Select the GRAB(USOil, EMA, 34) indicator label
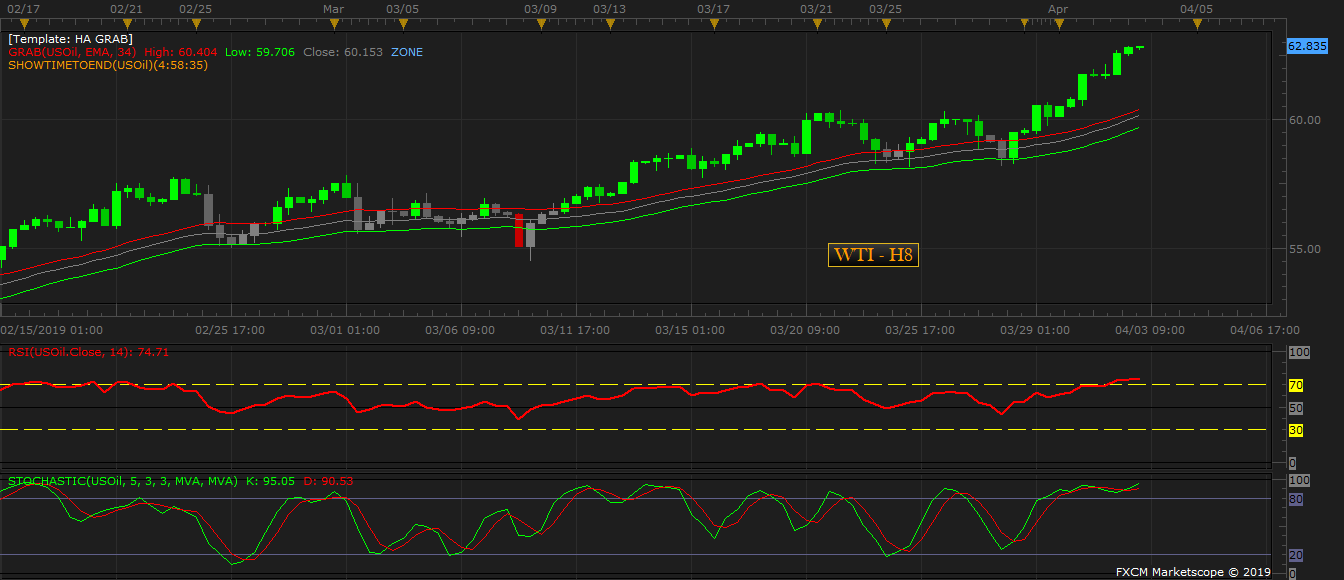The width and height of the screenshot is (1344, 580). pyautogui.click(x=72, y=51)
